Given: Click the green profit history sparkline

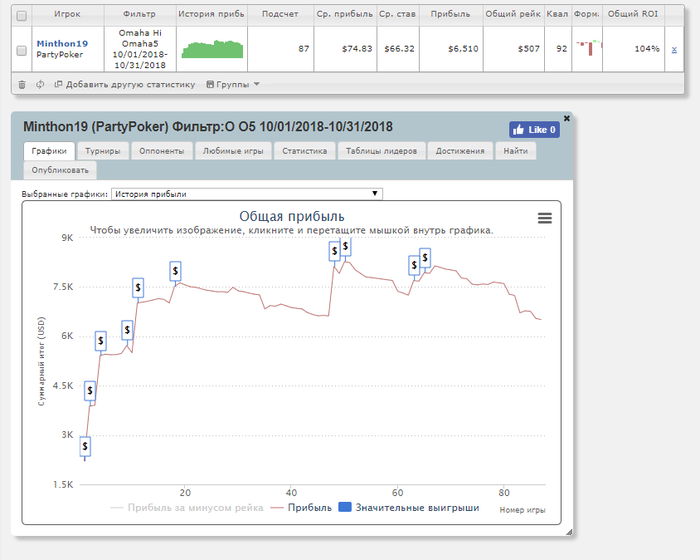Looking at the screenshot, I should [x=212, y=49].
